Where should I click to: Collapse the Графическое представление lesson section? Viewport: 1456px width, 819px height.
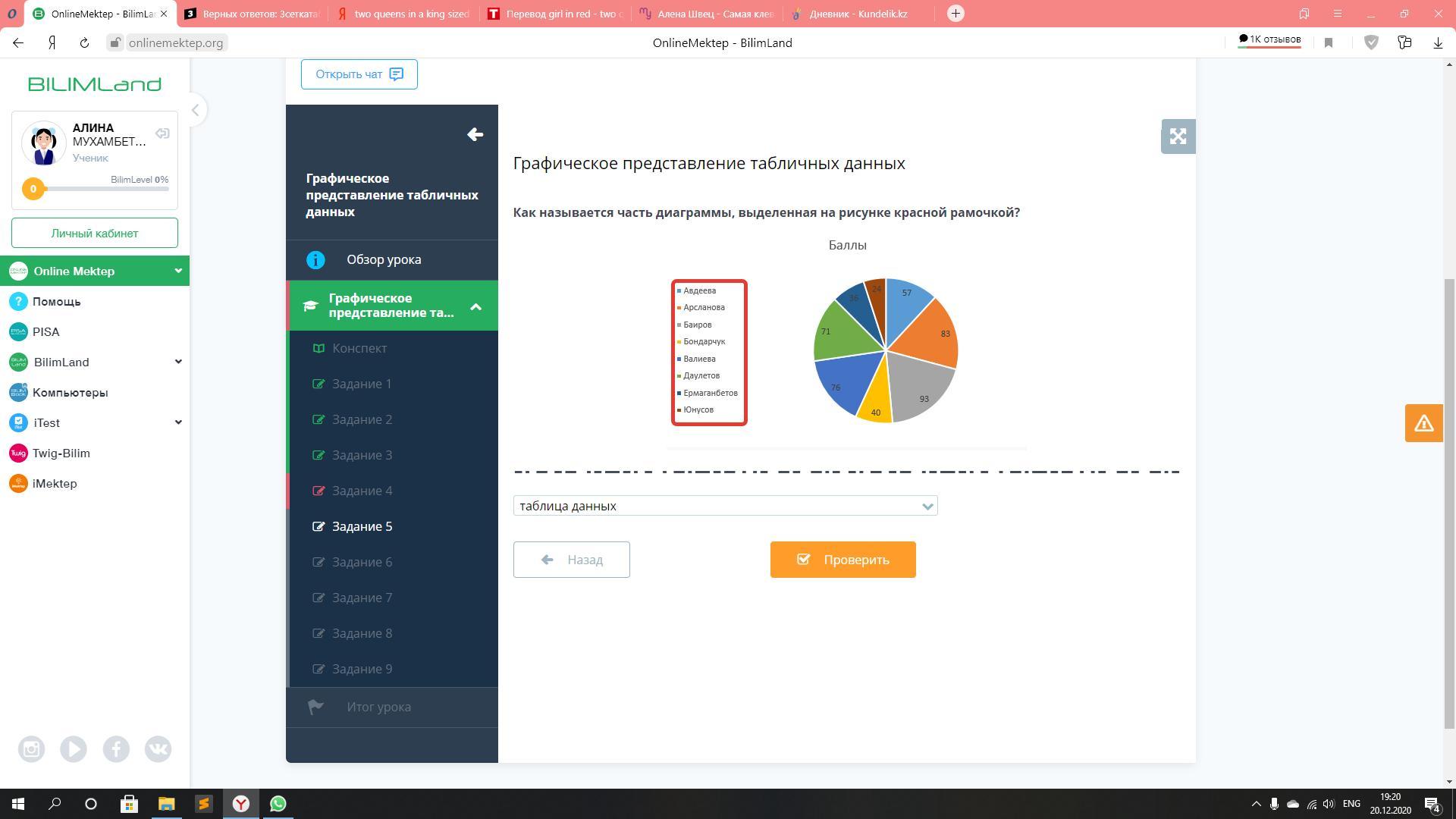(x=475, y=306)
